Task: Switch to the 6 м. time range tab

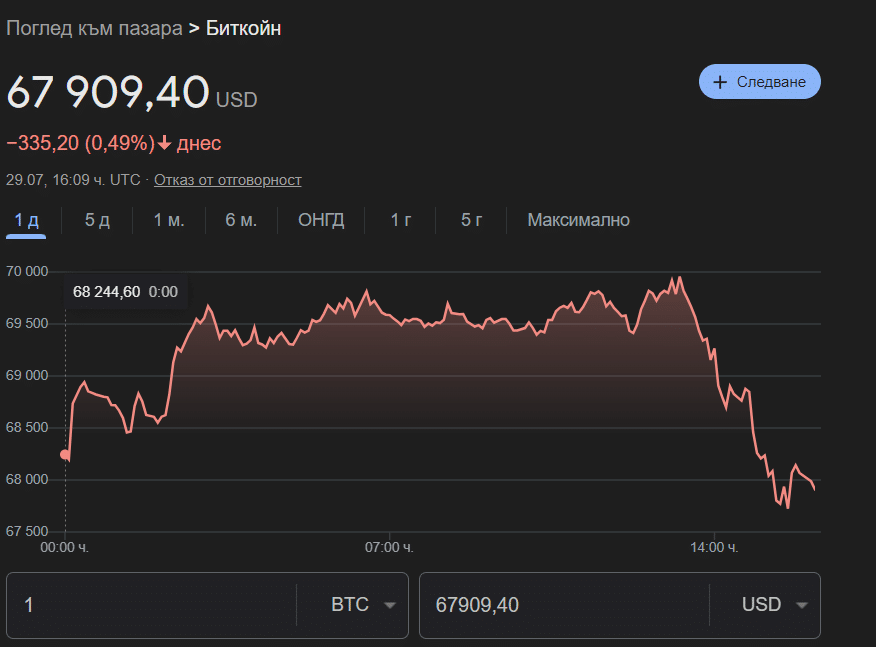Action: click(241, 220)
